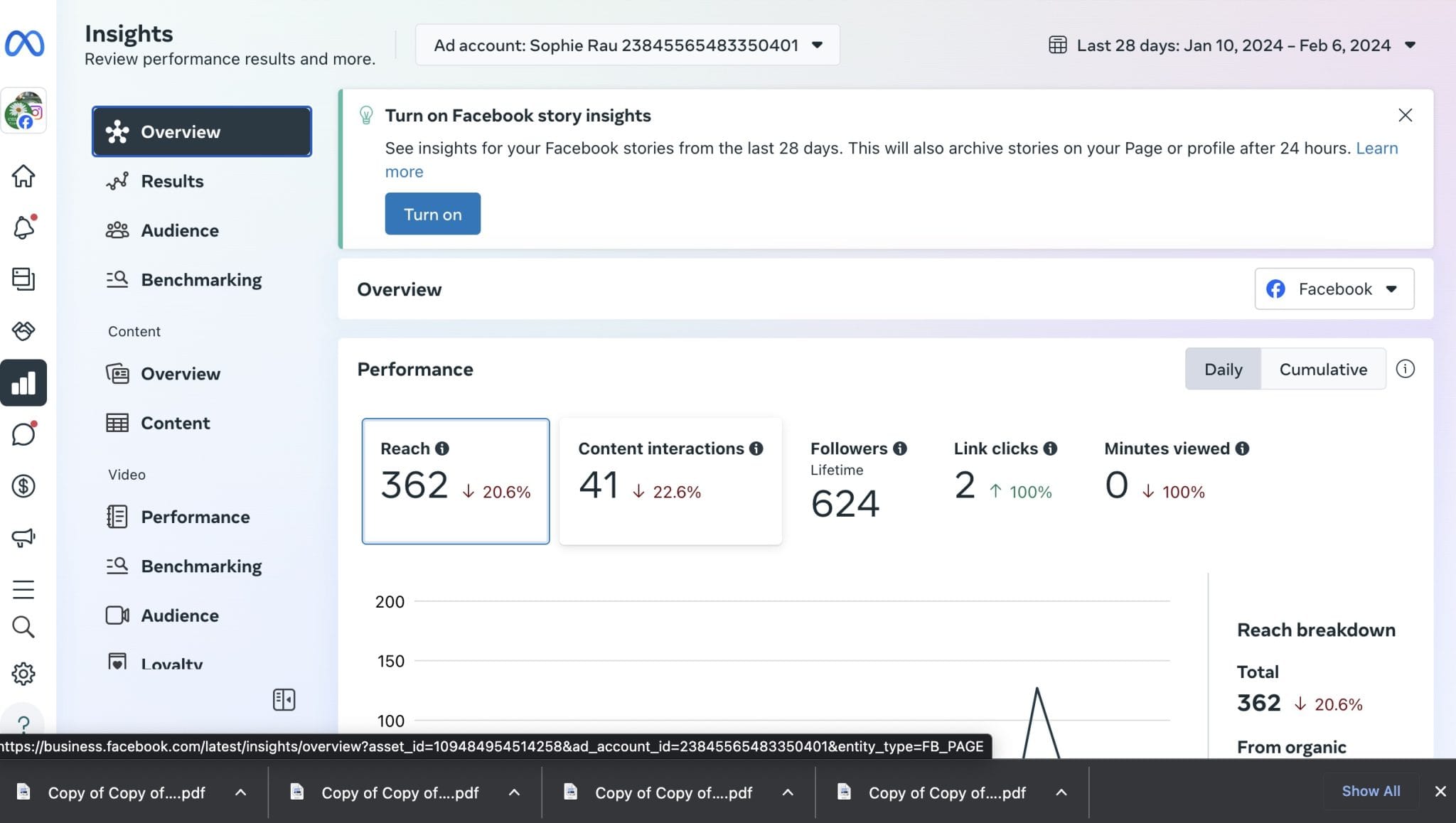Select the Home icon in the sidebar
The width and height of the screenshot is (1456, 823).
[24, 176]
